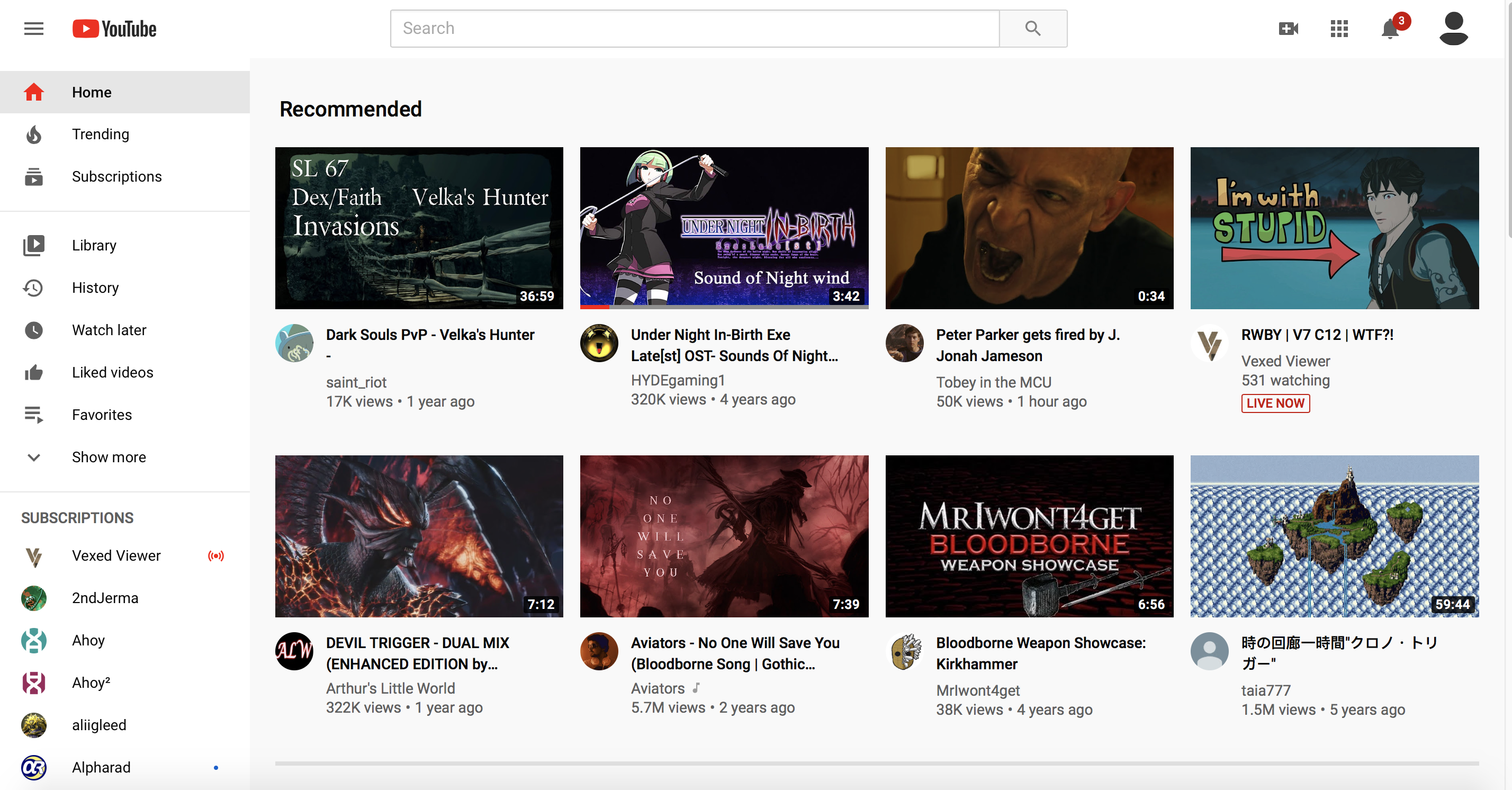Open the J. Jonah Jameson 0:34 thumbnail
Screen dimensions: 1512x790
(x=1029, y=228)
